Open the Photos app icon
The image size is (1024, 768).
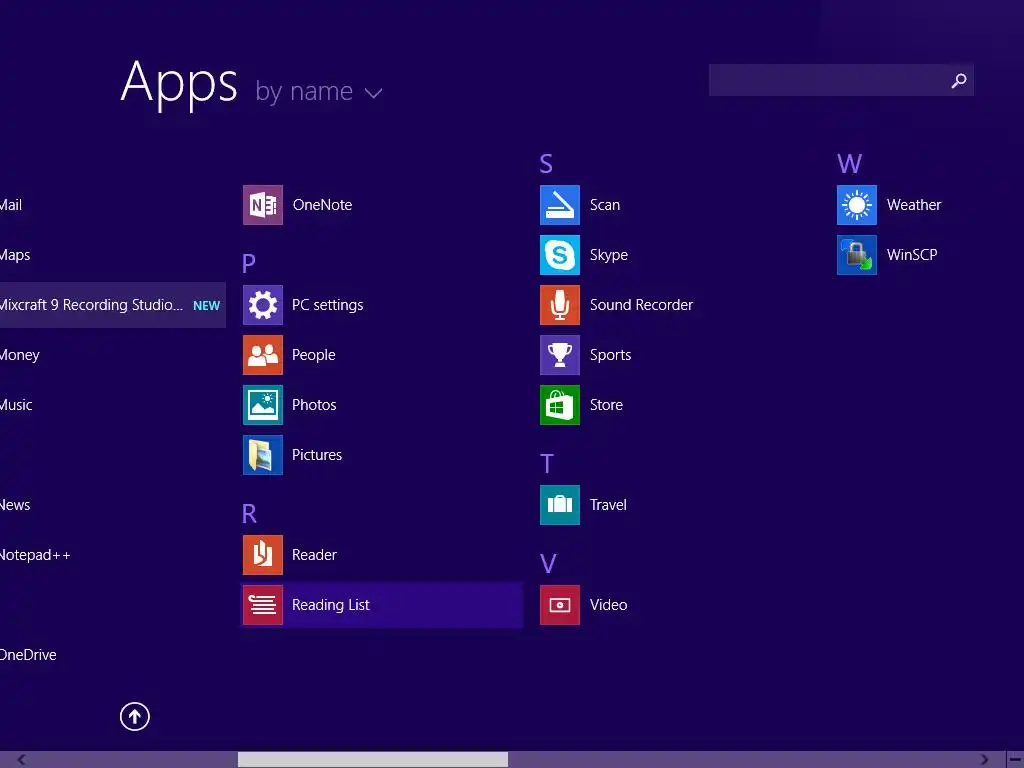pyautogui.click(x=263, y=405)
